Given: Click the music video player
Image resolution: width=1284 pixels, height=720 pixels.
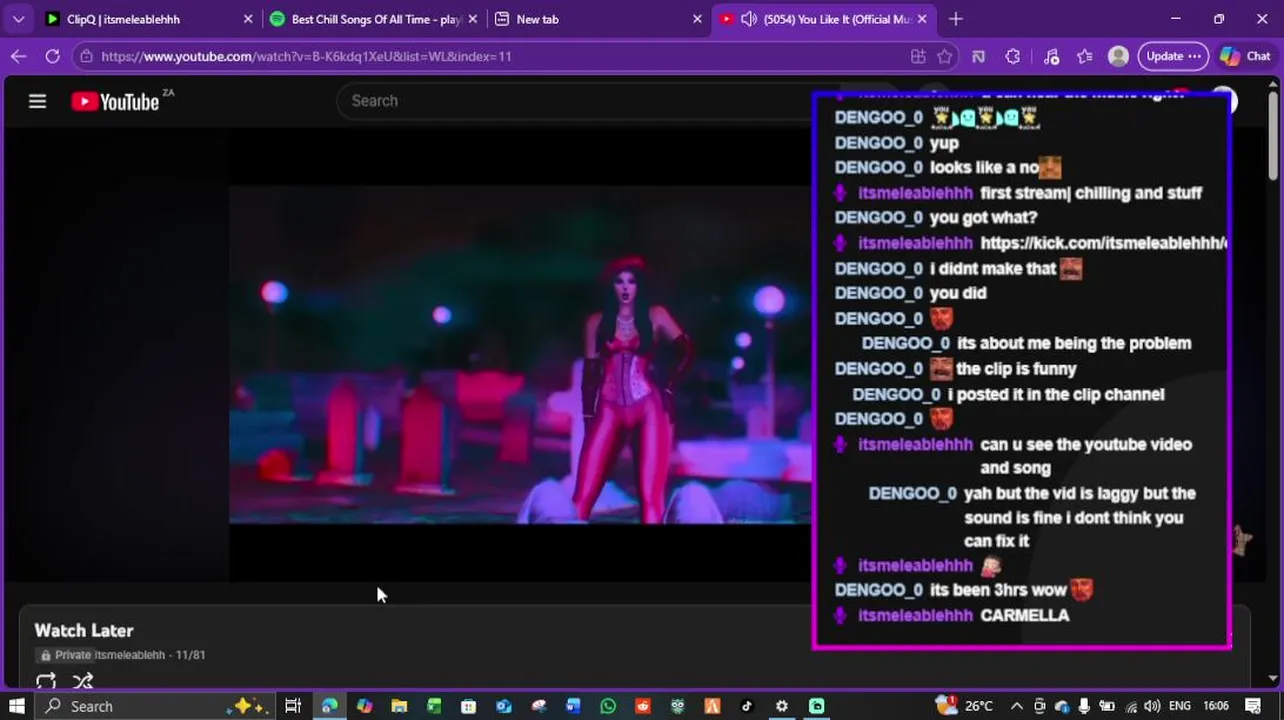Looking at the screenshot, I should click(x=520, y=354).
